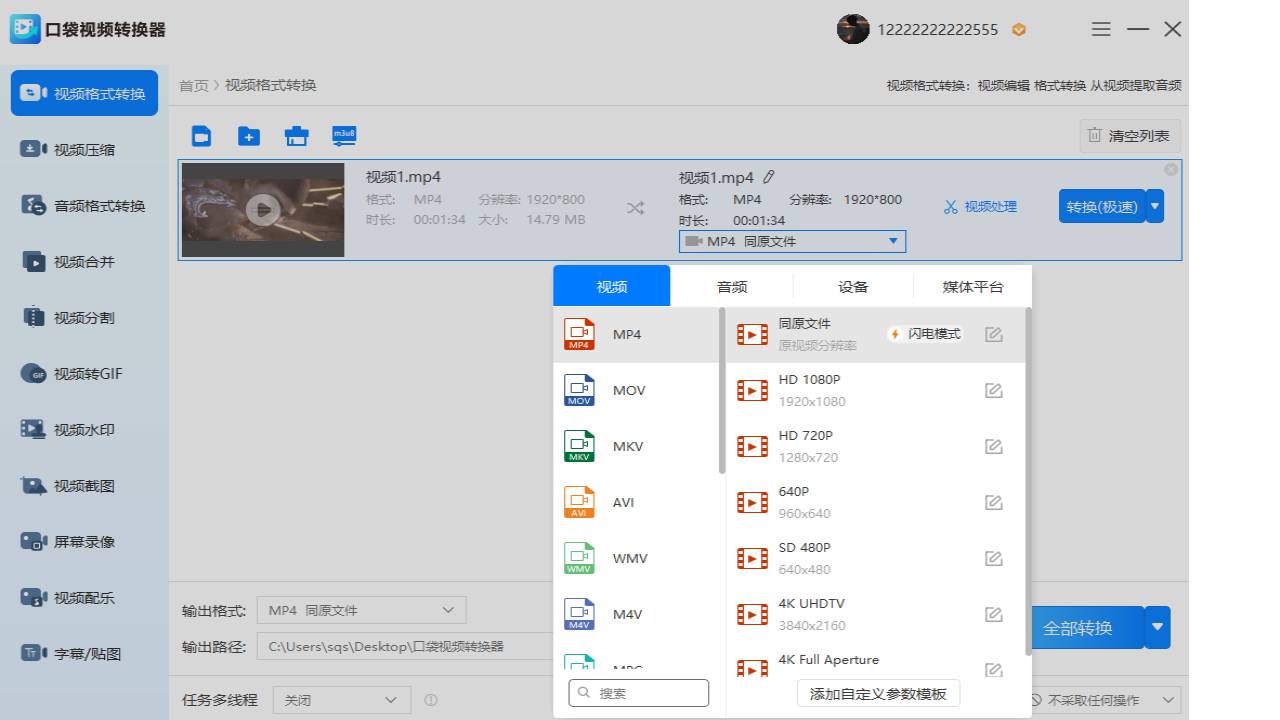
Task: Select the MOV format icon
Action: click(x=579, y=390)
